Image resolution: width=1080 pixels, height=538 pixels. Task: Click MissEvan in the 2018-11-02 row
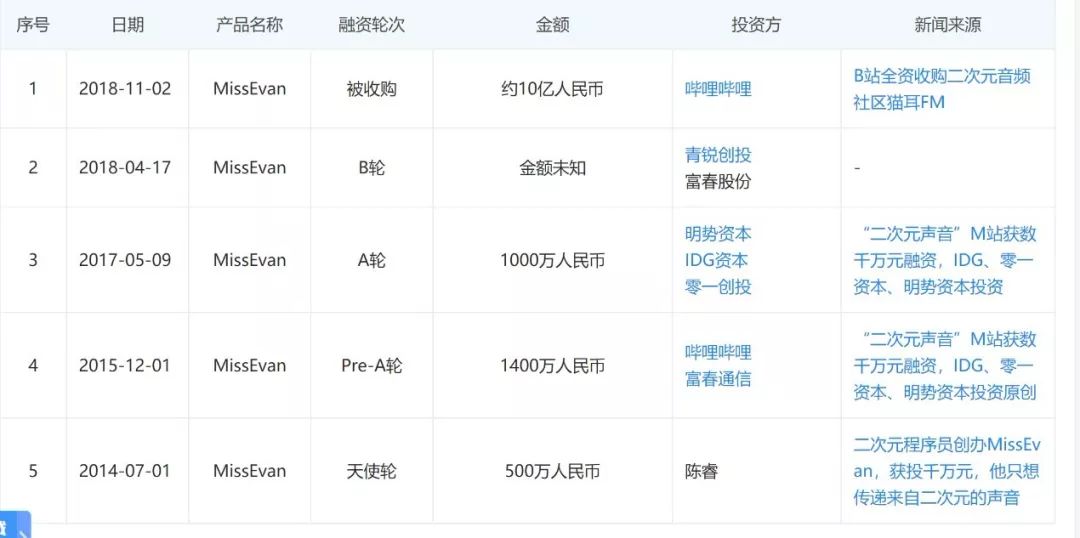click(249, 89)
